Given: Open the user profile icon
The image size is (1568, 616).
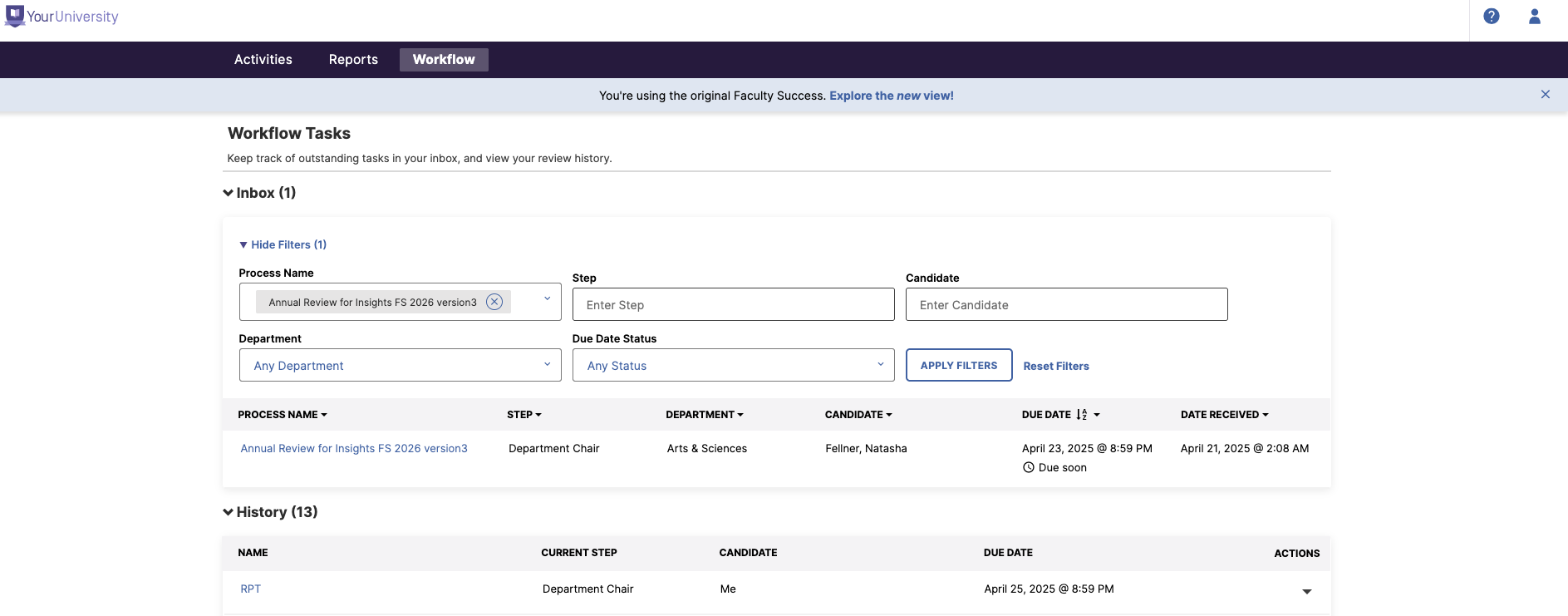Looking at the screenshot, I should pos(1535,16).
